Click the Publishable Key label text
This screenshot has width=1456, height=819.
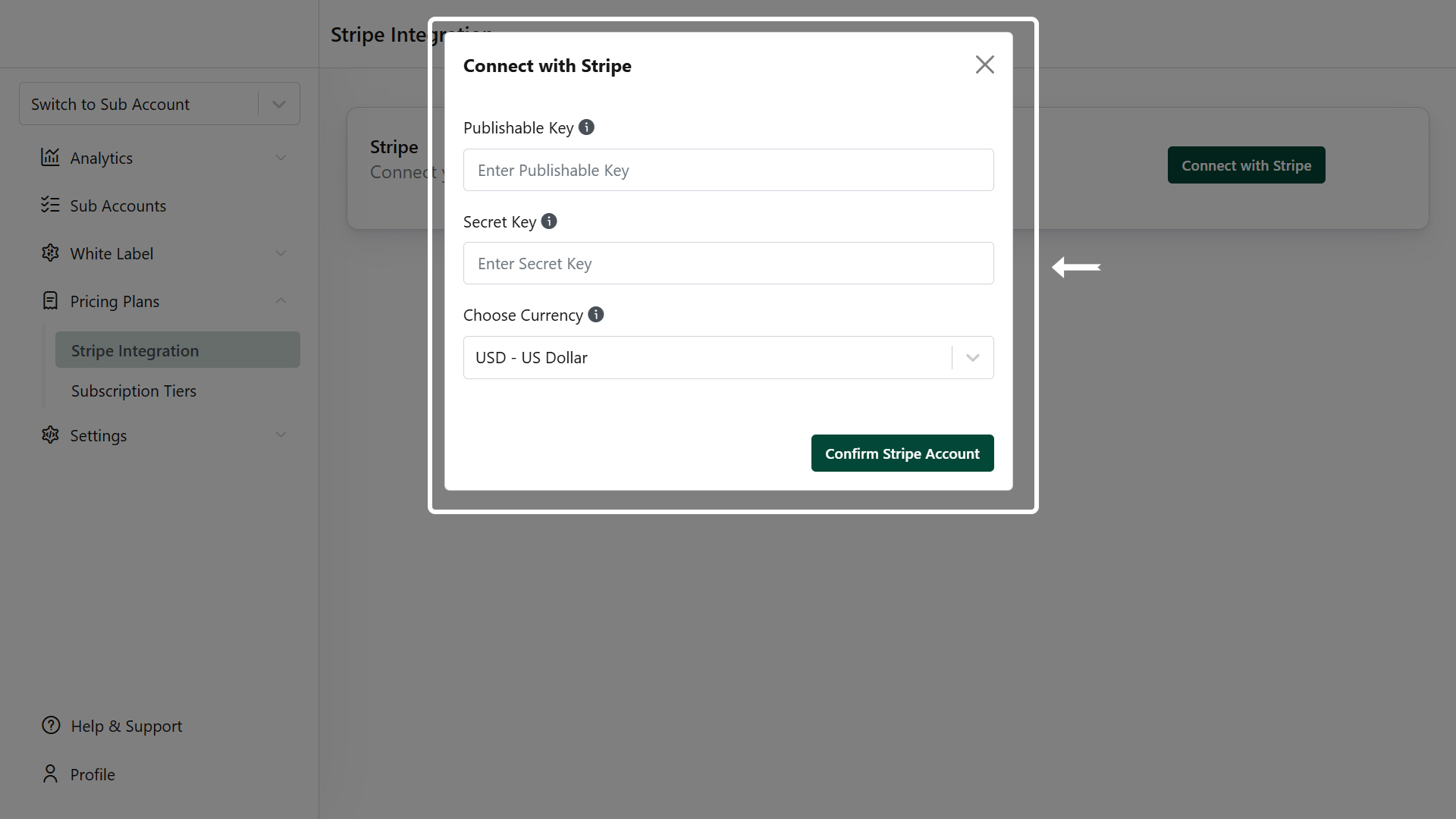click(519, 127)
